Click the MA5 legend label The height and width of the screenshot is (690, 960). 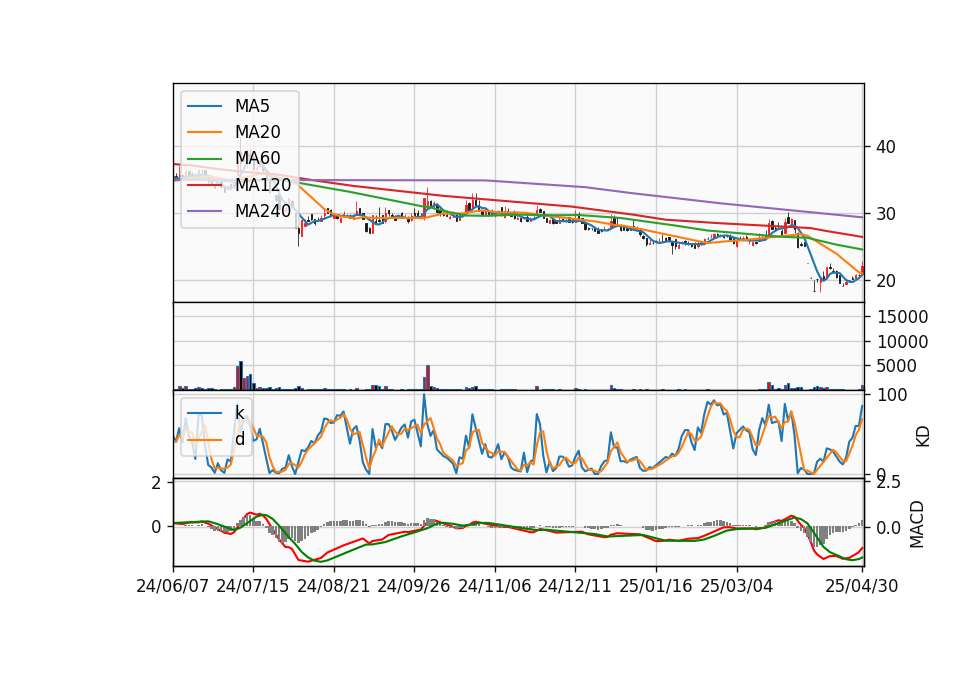pos(252,106)
